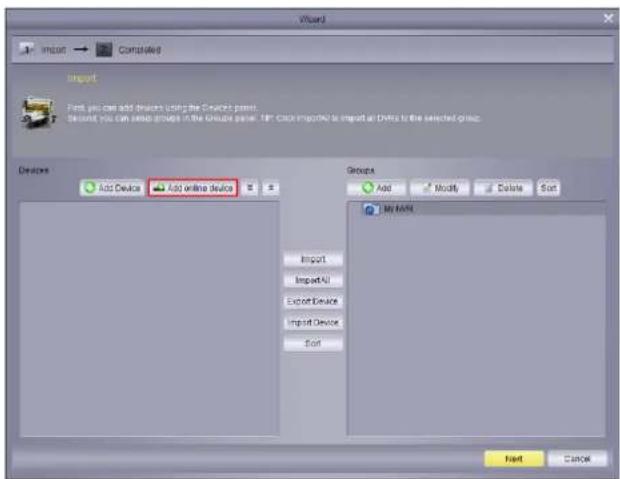
Task: Move device up with arrow button
Action: pyautogui.click(x=271, y=188)
